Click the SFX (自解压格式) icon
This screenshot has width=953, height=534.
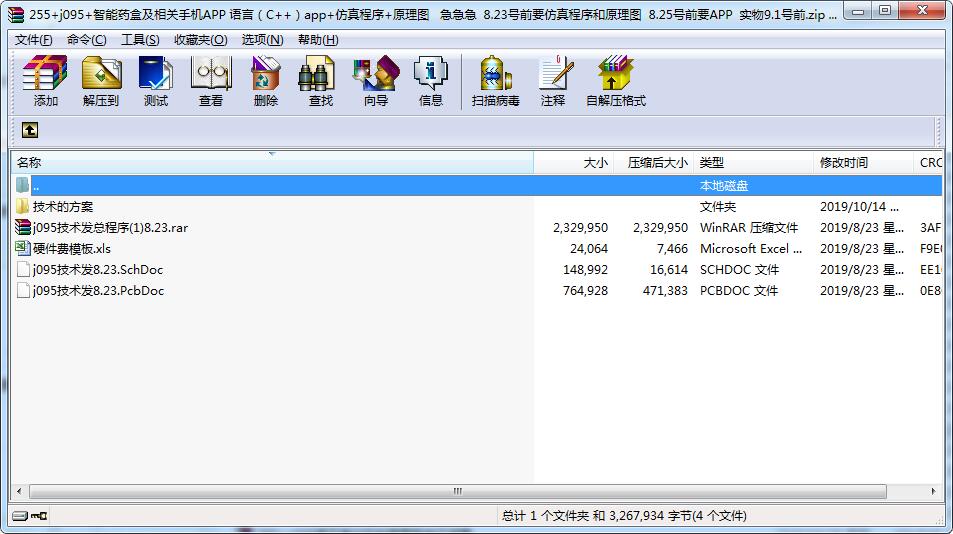[x=615, y=81]
